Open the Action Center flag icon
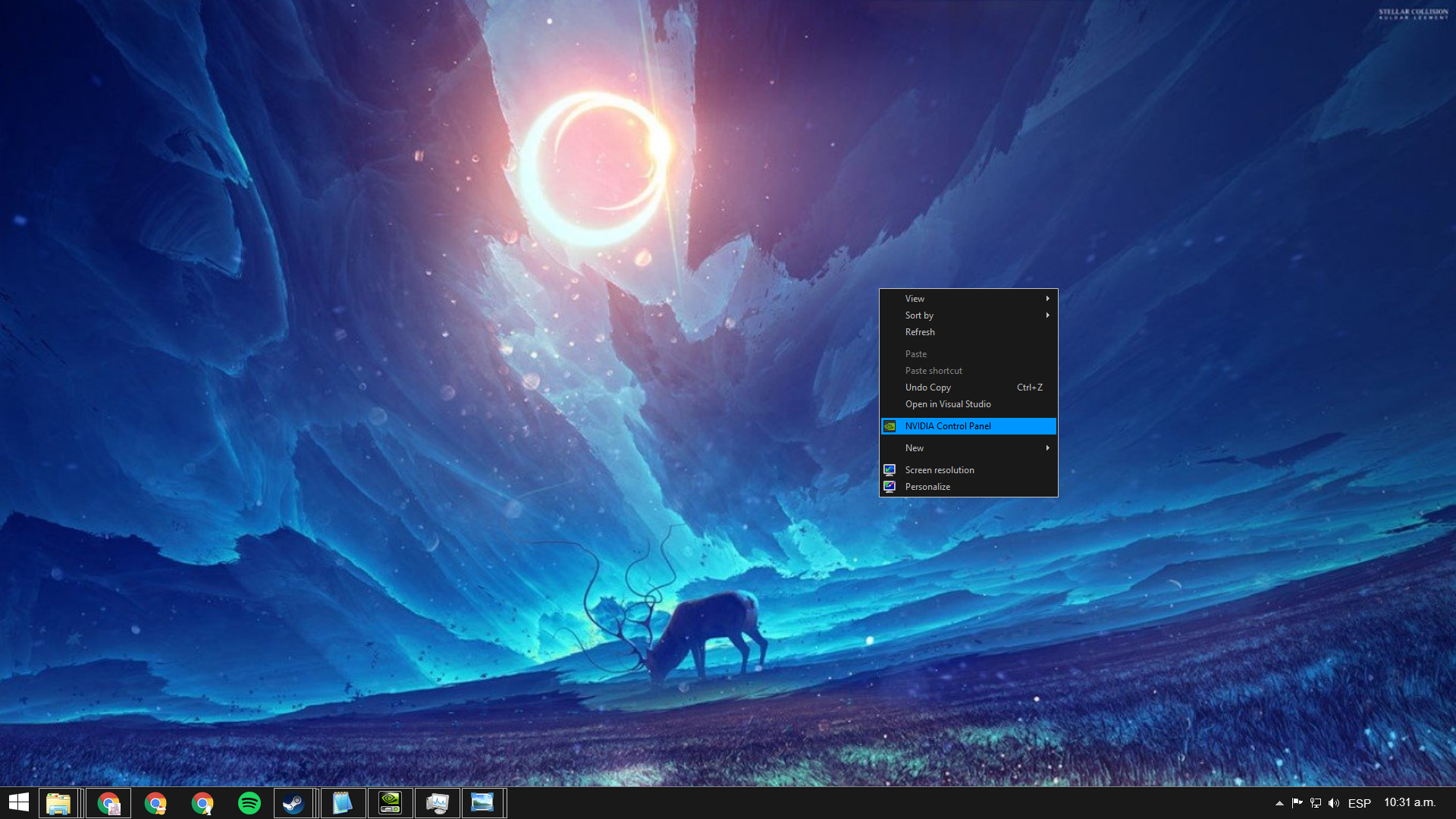1456x819 pixels. pos(1298,803)
